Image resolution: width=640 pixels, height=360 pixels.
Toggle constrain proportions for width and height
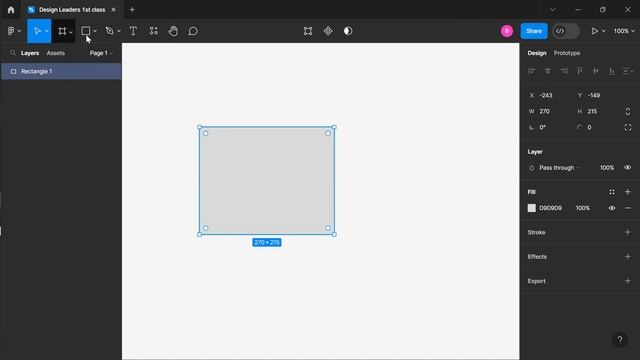tap(628, 111)
